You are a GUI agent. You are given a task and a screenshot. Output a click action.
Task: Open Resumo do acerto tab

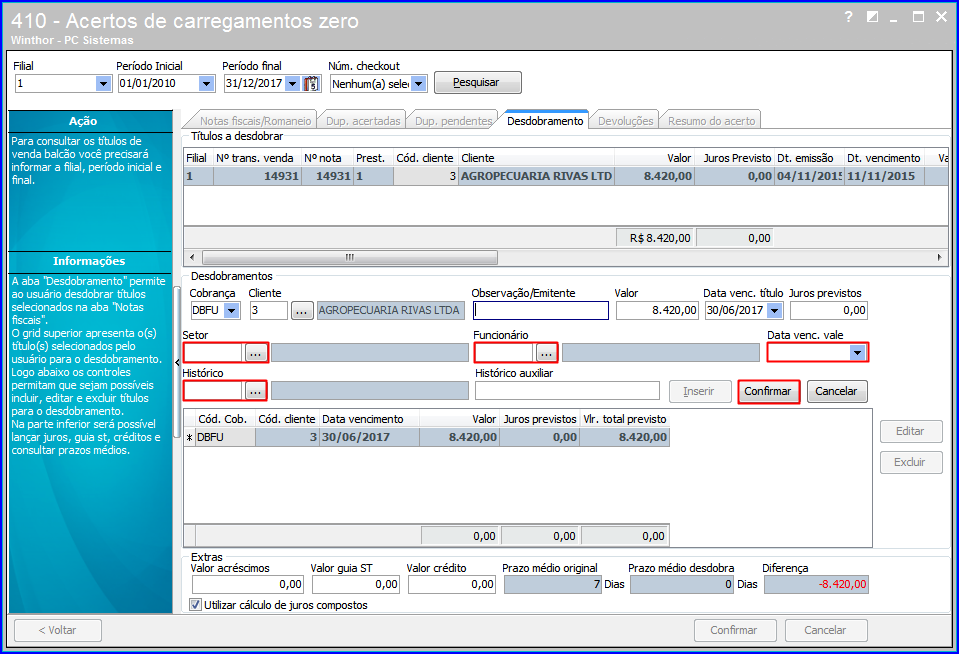point(711,121)
